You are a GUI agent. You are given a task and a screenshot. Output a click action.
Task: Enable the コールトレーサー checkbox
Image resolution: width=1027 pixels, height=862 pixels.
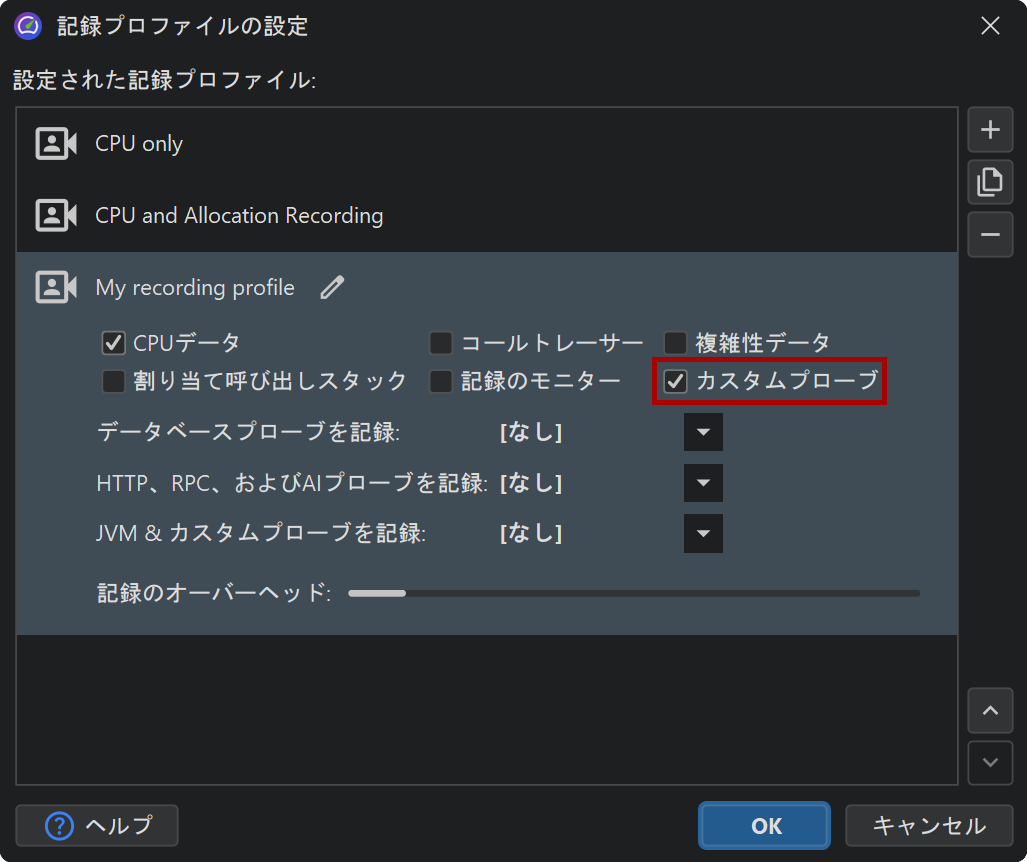click(x=441, y=343)
